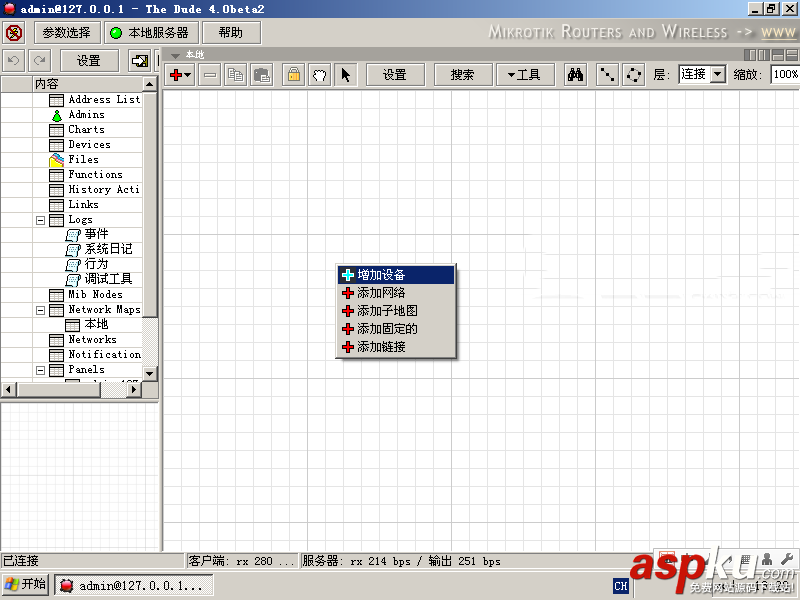Click the red disconnect icon at top left
Image resolution: width=800 pixels, height=600 pixels.
tap(14, 33)
